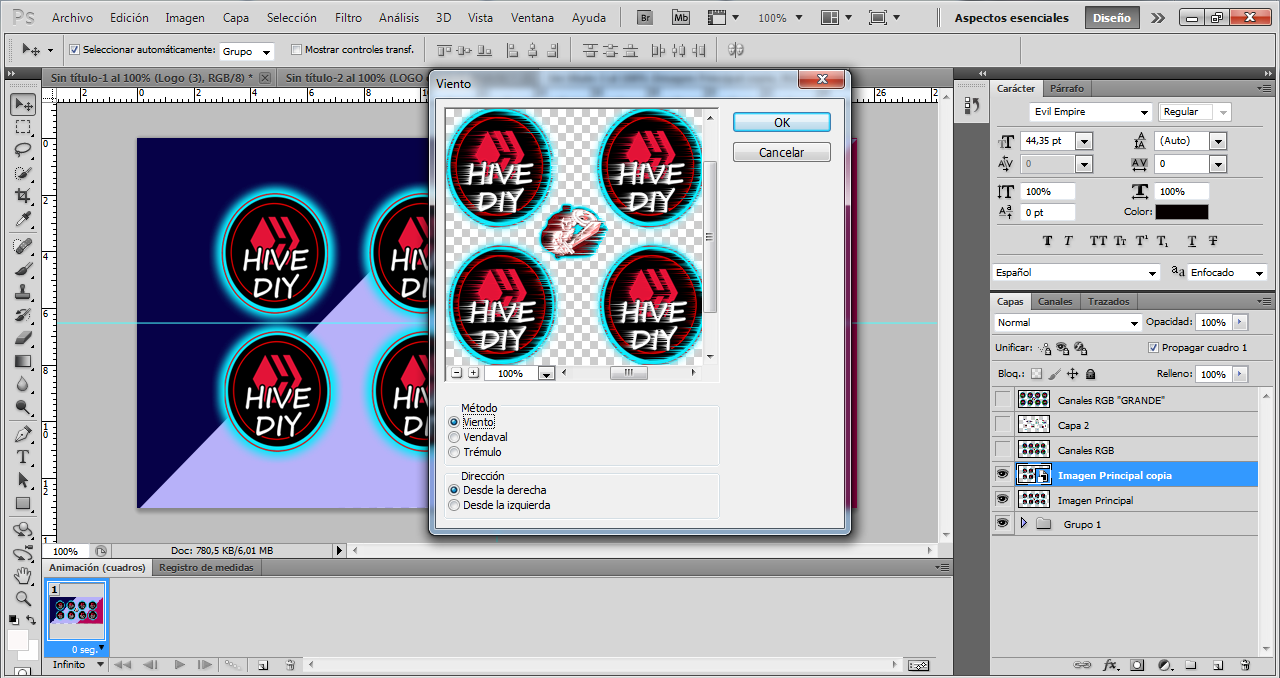Select the Pen tool
Image resolution: width=1280 pixels, height=678 pixels.
point(23,434)
